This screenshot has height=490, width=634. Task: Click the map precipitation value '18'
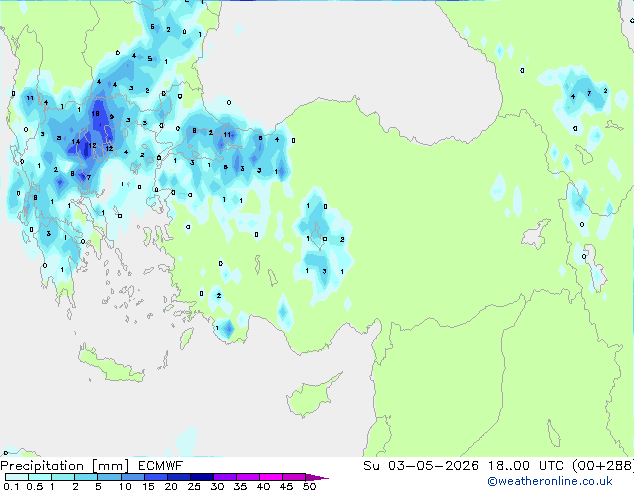95,114
